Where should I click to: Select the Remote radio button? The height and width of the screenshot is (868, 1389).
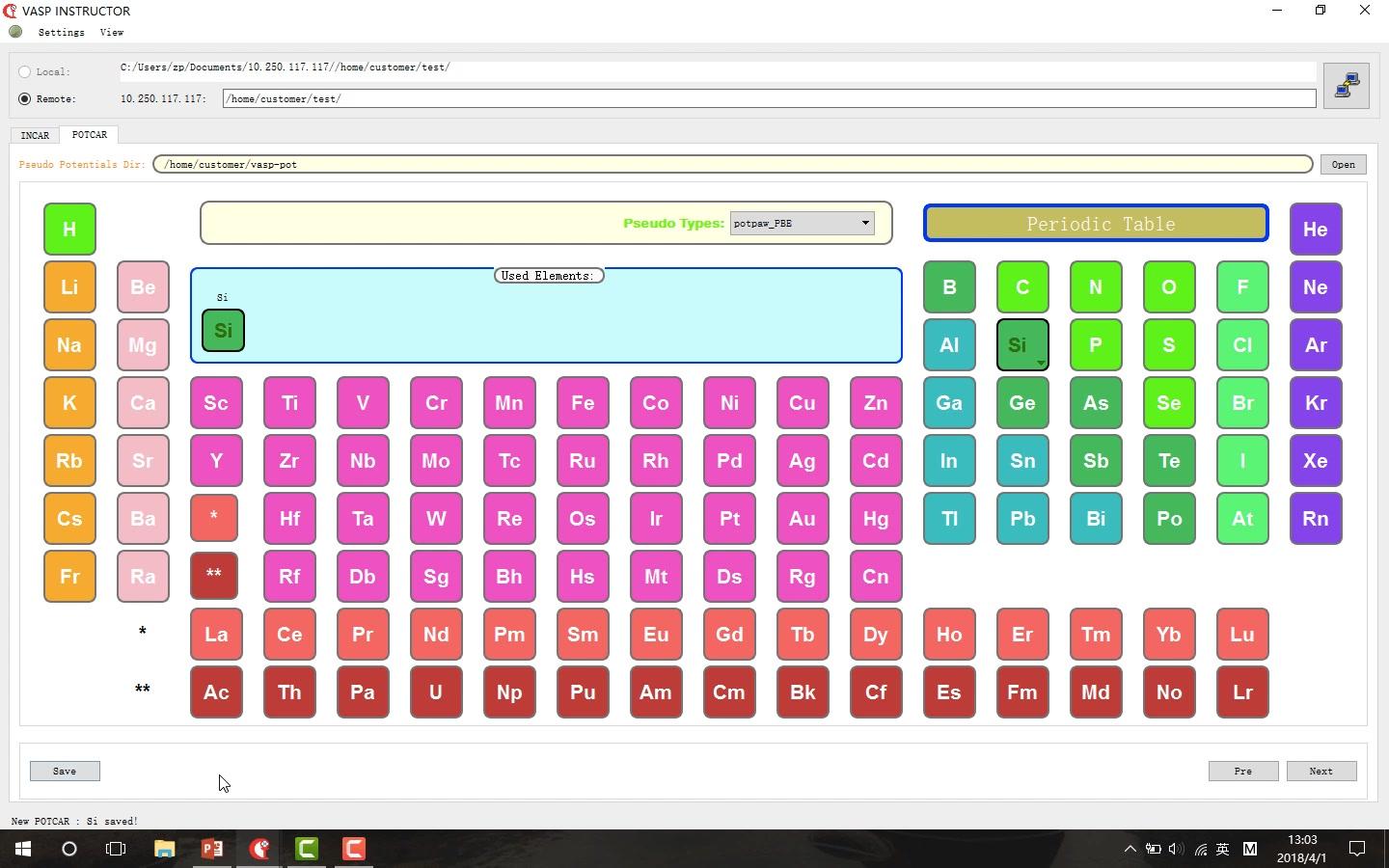click(x=25, y=98)
